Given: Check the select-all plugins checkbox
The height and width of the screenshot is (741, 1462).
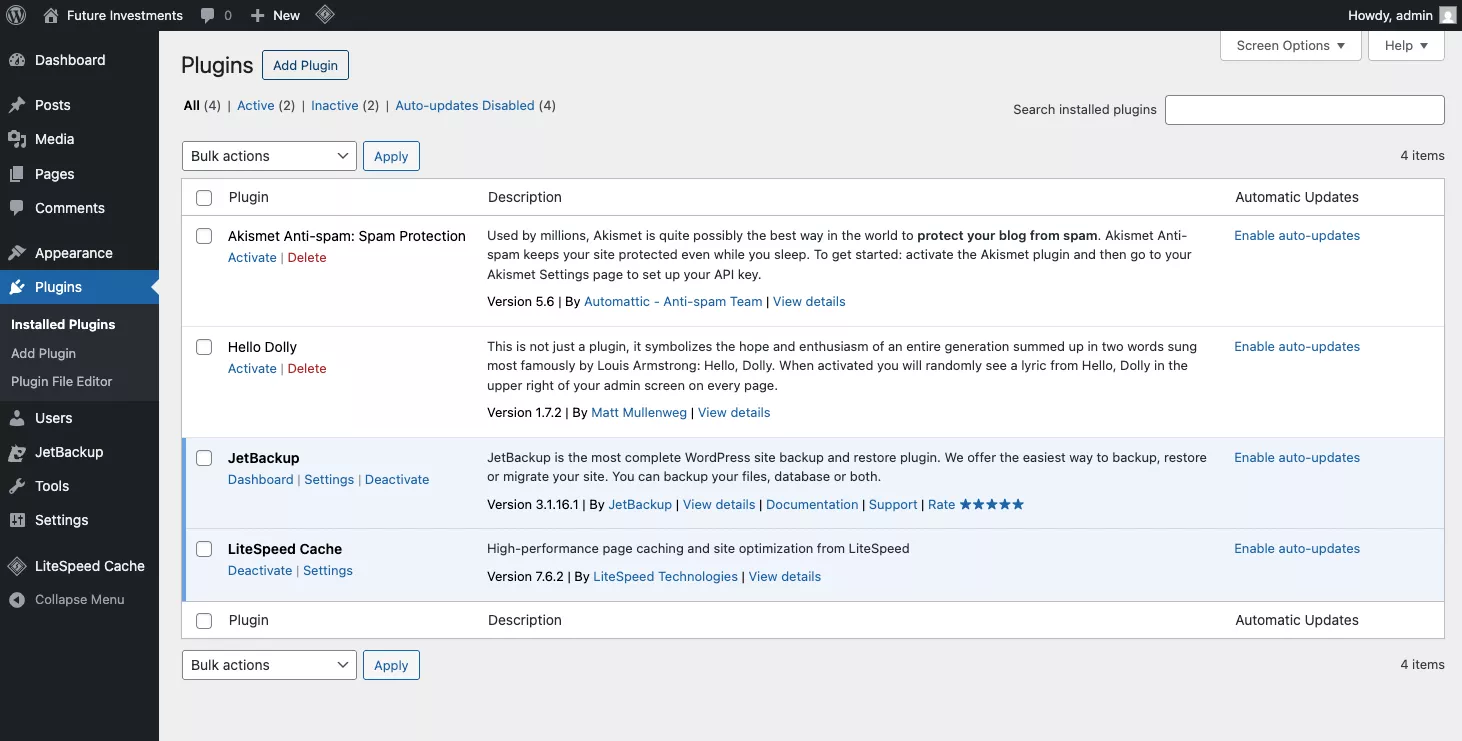Looking at the screenshot, I should coord(204,197).
